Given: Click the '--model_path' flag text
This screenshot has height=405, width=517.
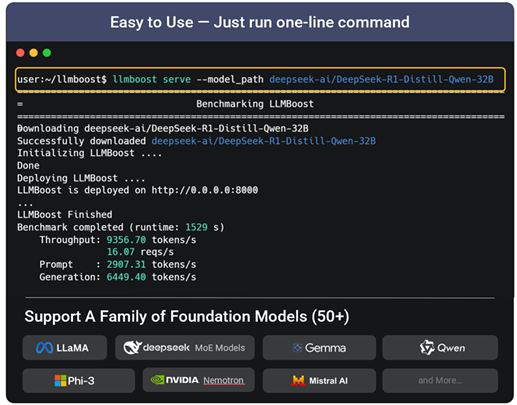Looking at the screenshot, I should [230, 79].
